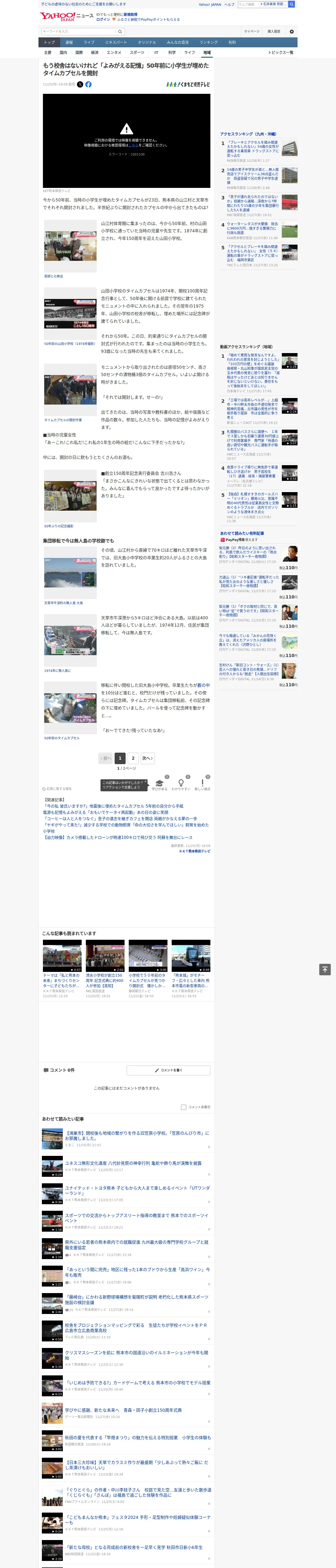Open the settings gear icon
The width and height of the screenshot is (336, 1568).
coord(292,31)
